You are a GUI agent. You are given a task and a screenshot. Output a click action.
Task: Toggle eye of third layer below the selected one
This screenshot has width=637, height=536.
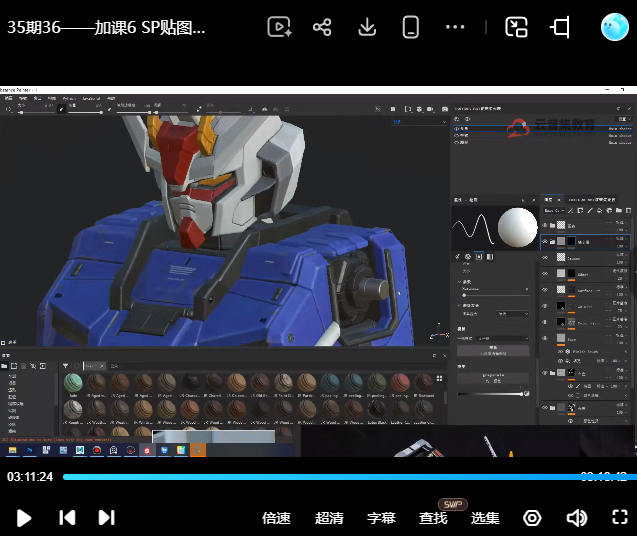(545, 290)
